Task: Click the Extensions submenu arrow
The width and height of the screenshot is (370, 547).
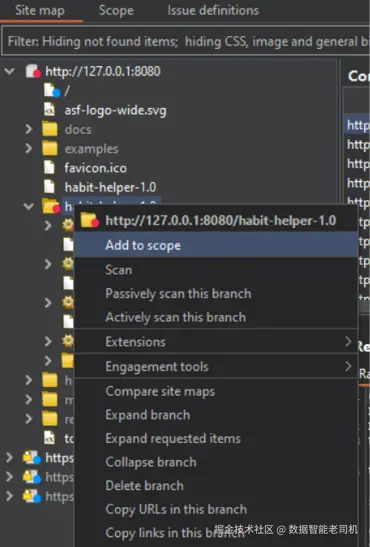Action: point(348,342)
